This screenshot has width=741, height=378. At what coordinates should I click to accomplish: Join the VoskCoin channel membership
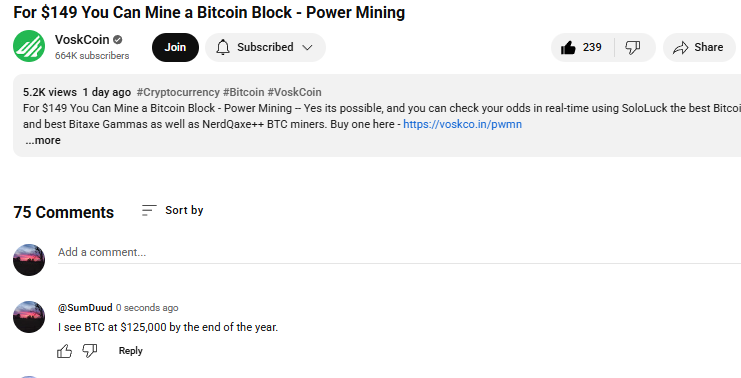[x=175, y=47]
